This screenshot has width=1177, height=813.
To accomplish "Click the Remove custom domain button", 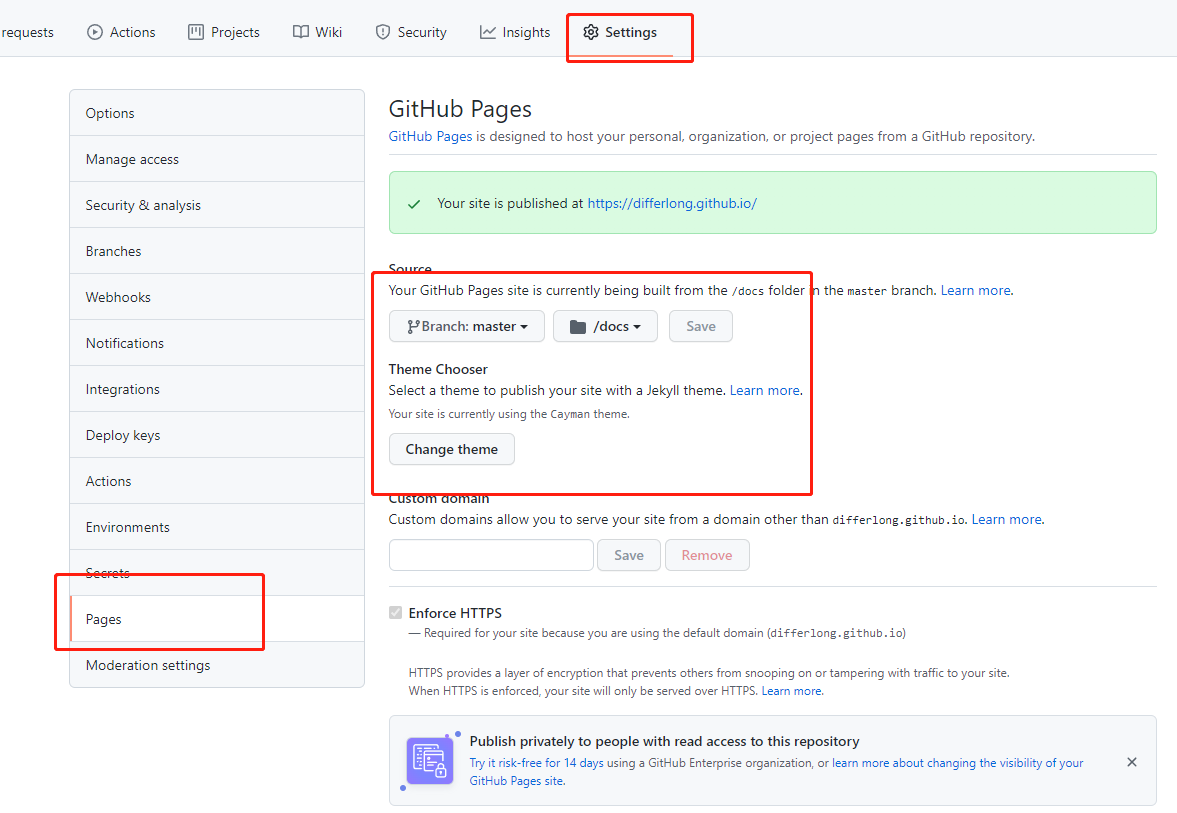I will pos(707,556).
